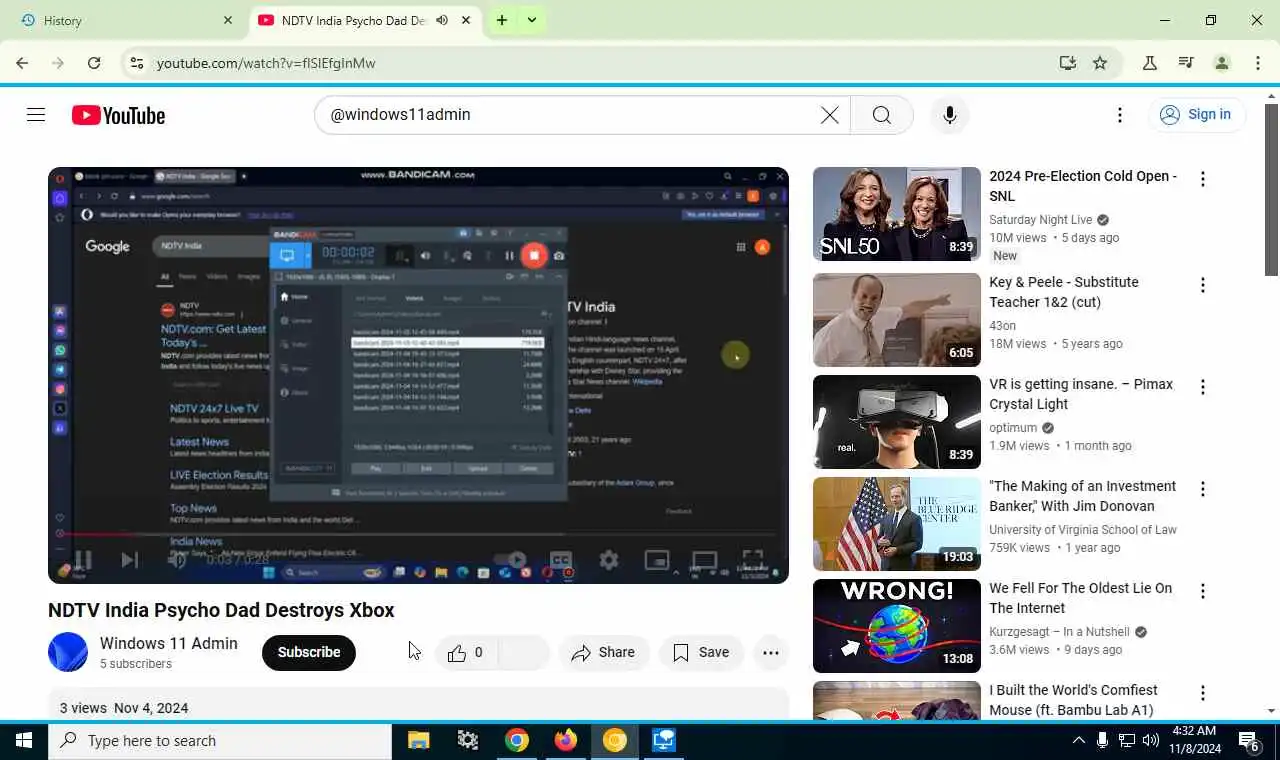View site information icon in address bar
Viewport: 1280px width, 760px height.
[137, 63]
